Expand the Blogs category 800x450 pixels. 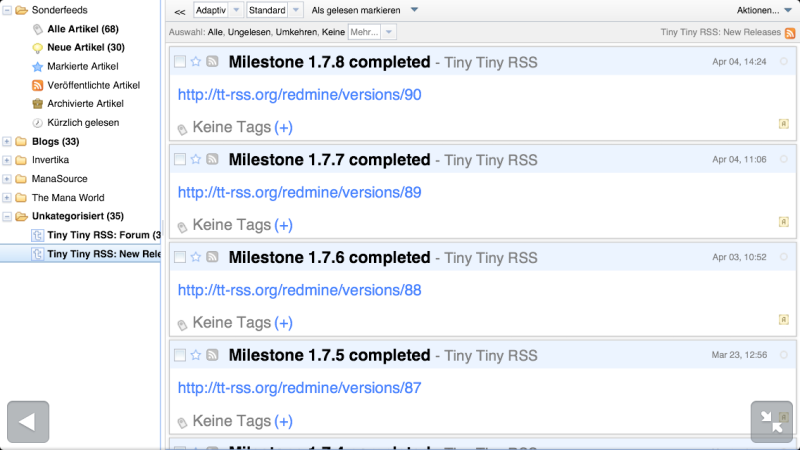point(7,141)
